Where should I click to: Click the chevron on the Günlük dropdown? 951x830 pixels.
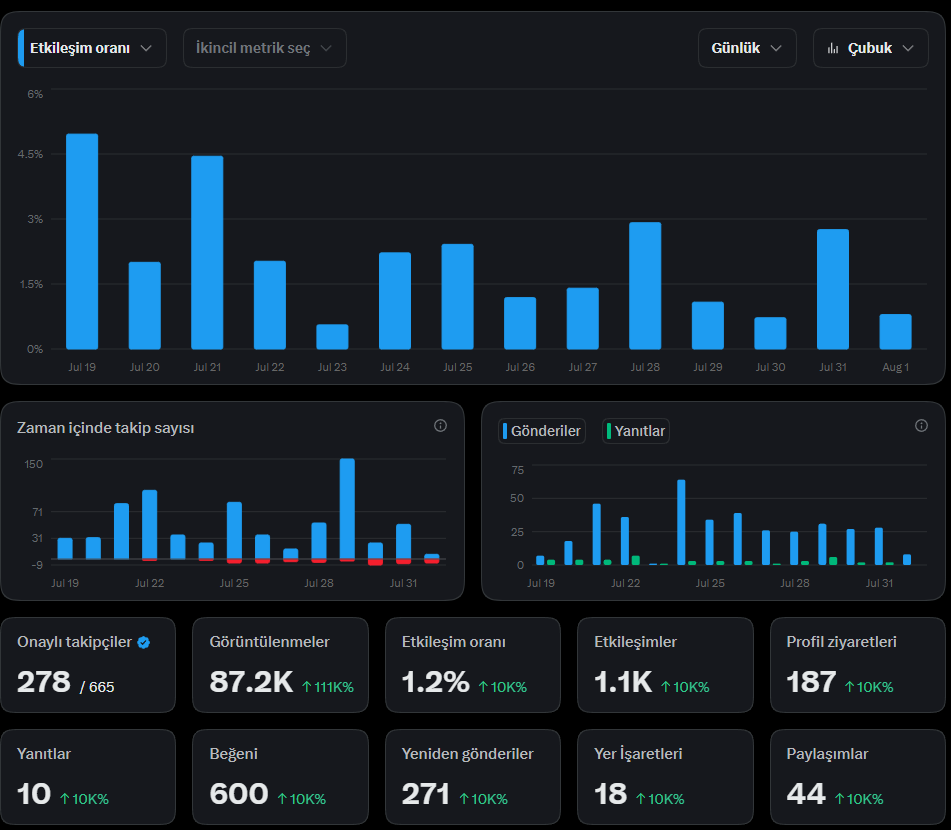click(x=776, y=49)
